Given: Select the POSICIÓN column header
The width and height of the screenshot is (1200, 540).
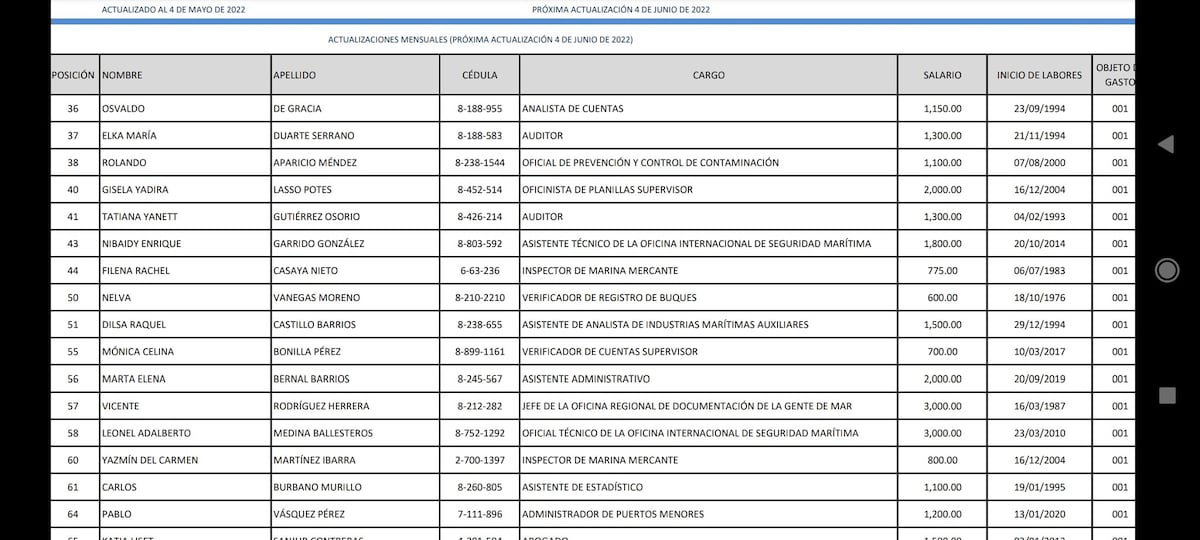Looking at the screenshot, I should [x=73, y=75].
